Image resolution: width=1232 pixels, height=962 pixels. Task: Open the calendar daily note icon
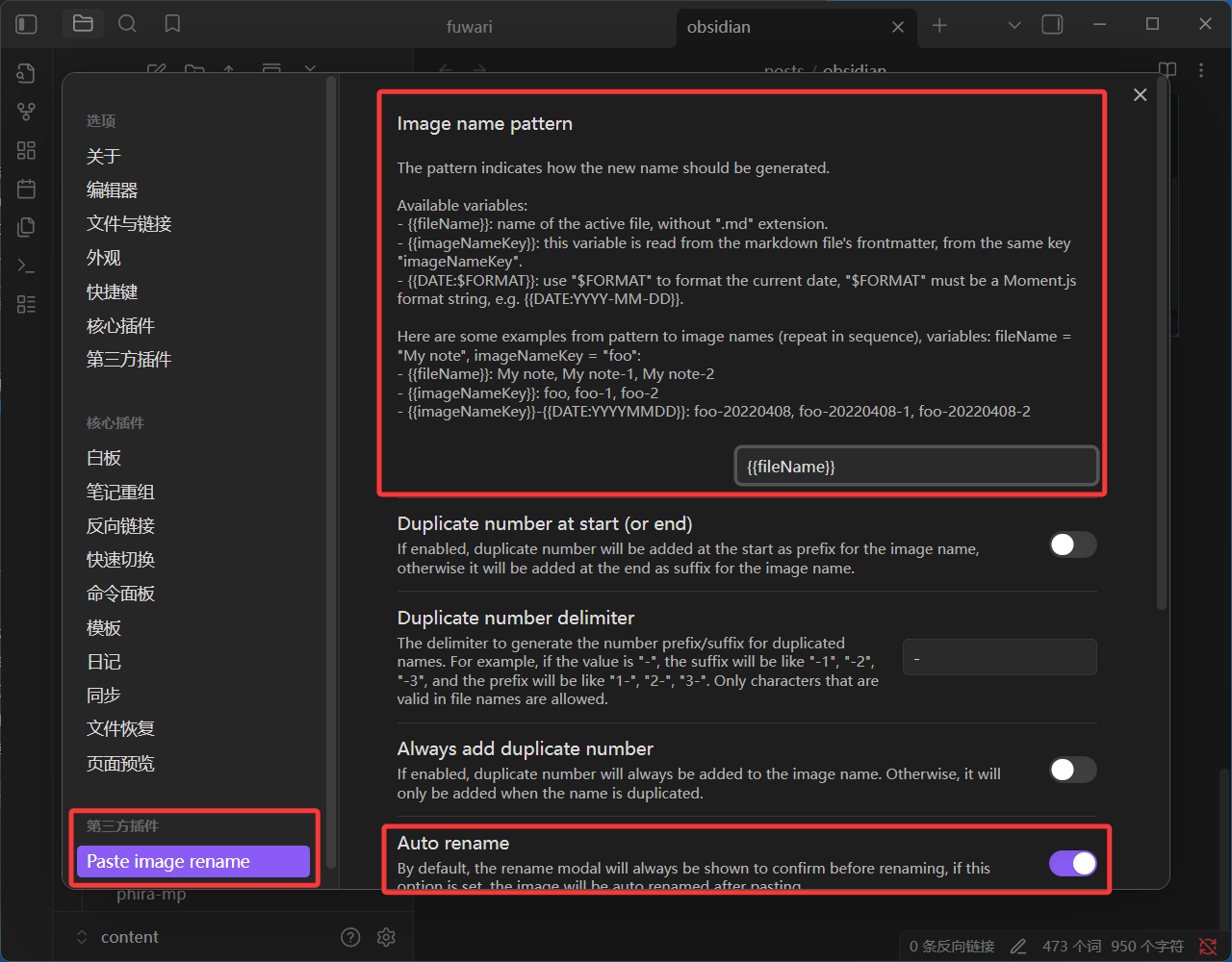[x=27, y=189]
